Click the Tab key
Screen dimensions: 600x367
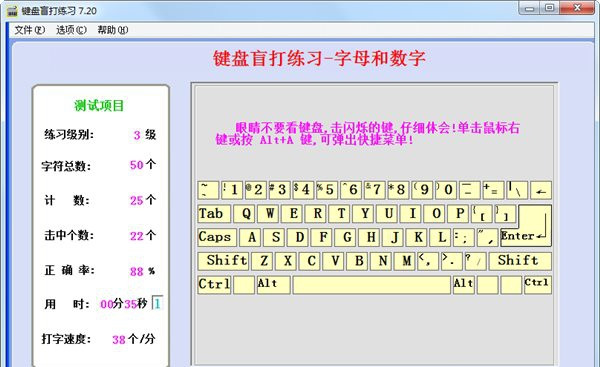click(214, 214)
